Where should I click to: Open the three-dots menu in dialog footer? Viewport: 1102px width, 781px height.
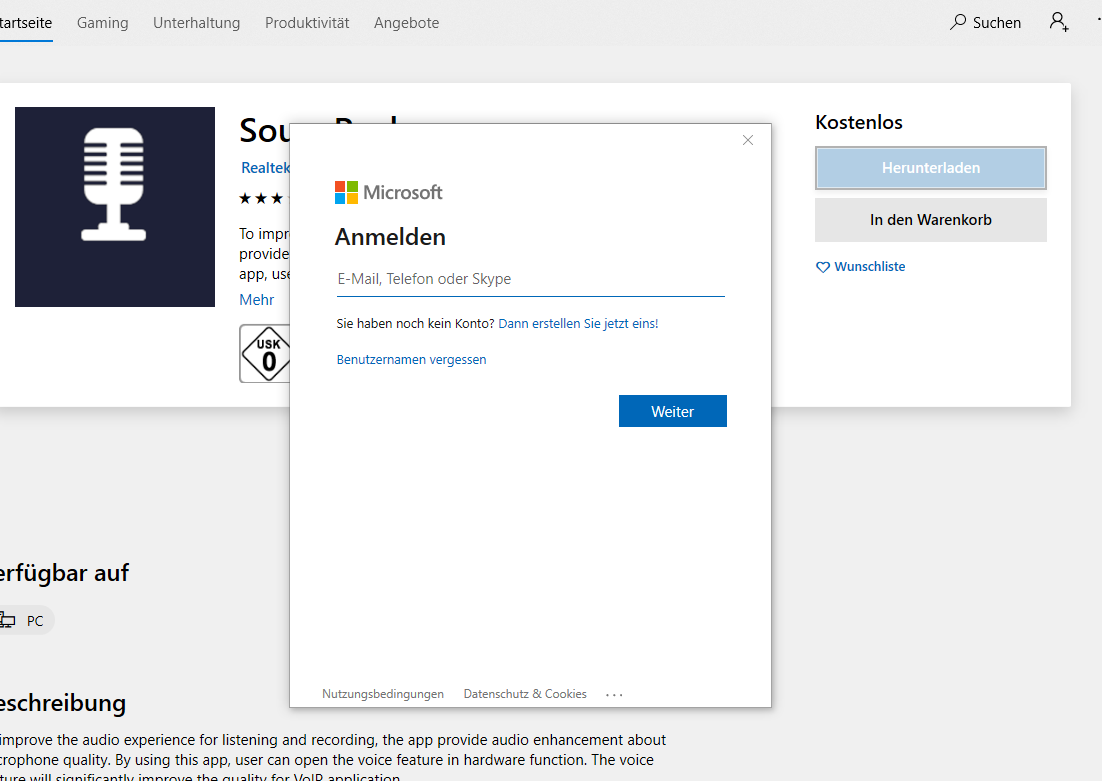click(x=614, y=695)
